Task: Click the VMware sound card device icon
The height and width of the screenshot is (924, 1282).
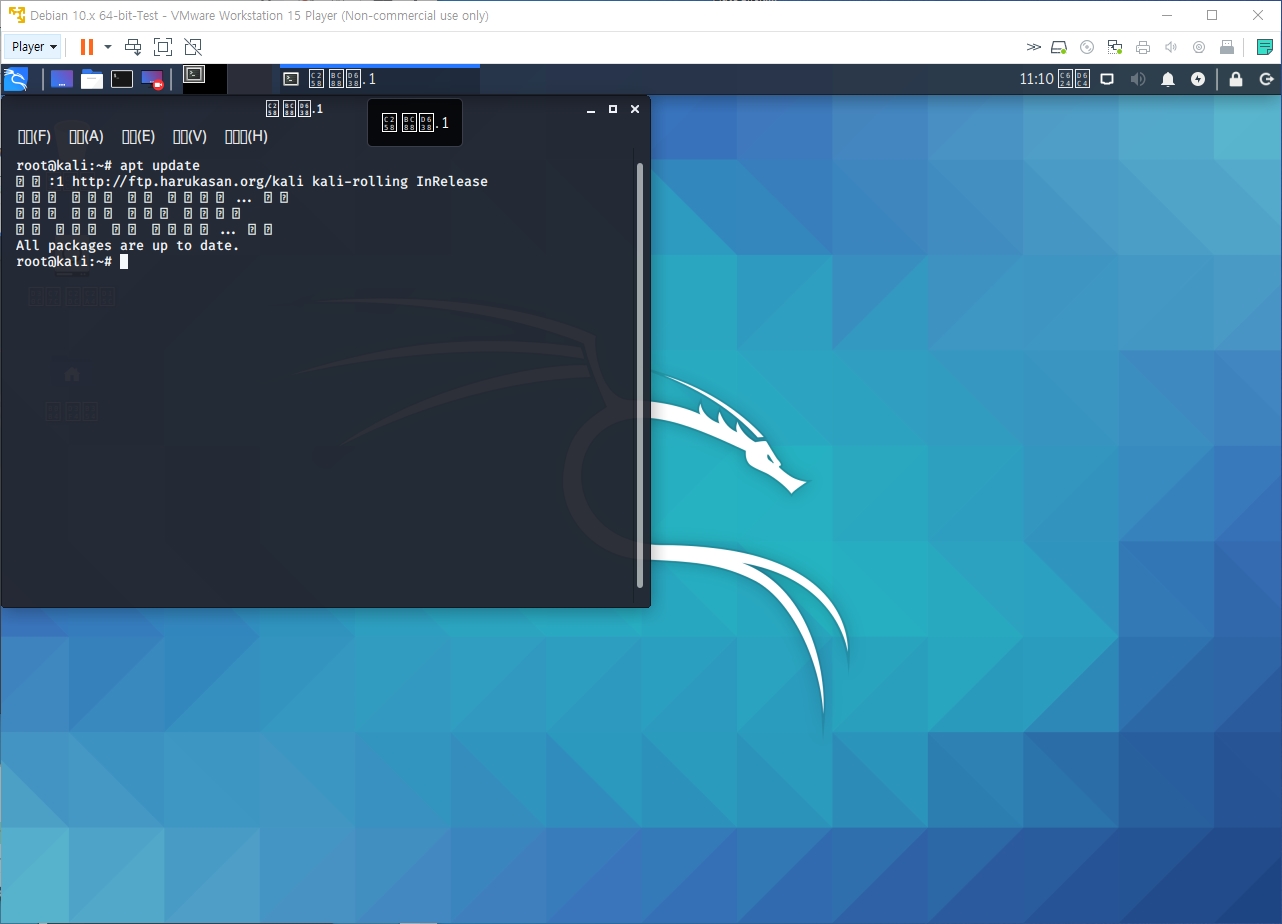Action: [1171, 47]
